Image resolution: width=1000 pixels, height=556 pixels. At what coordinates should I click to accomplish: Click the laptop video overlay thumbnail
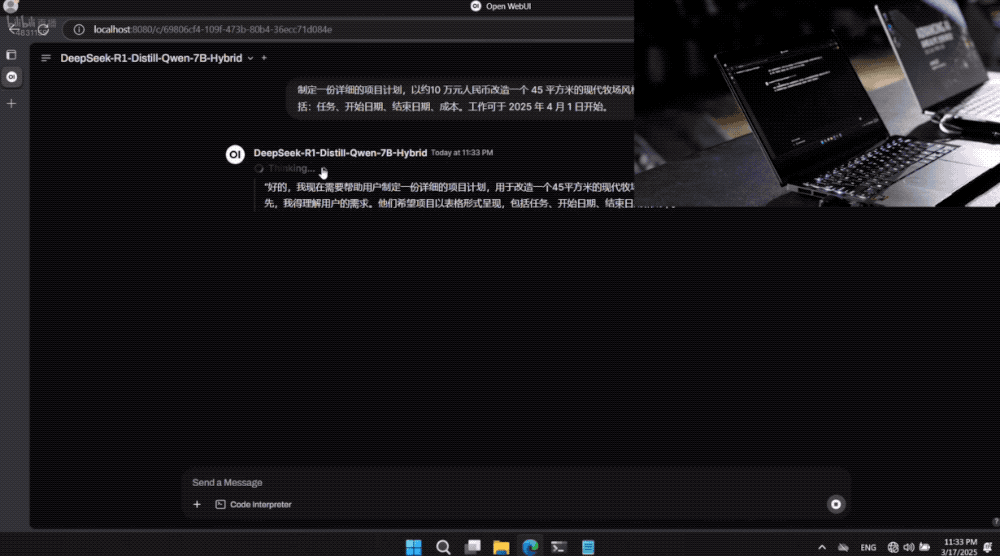(x=817, y=103)
